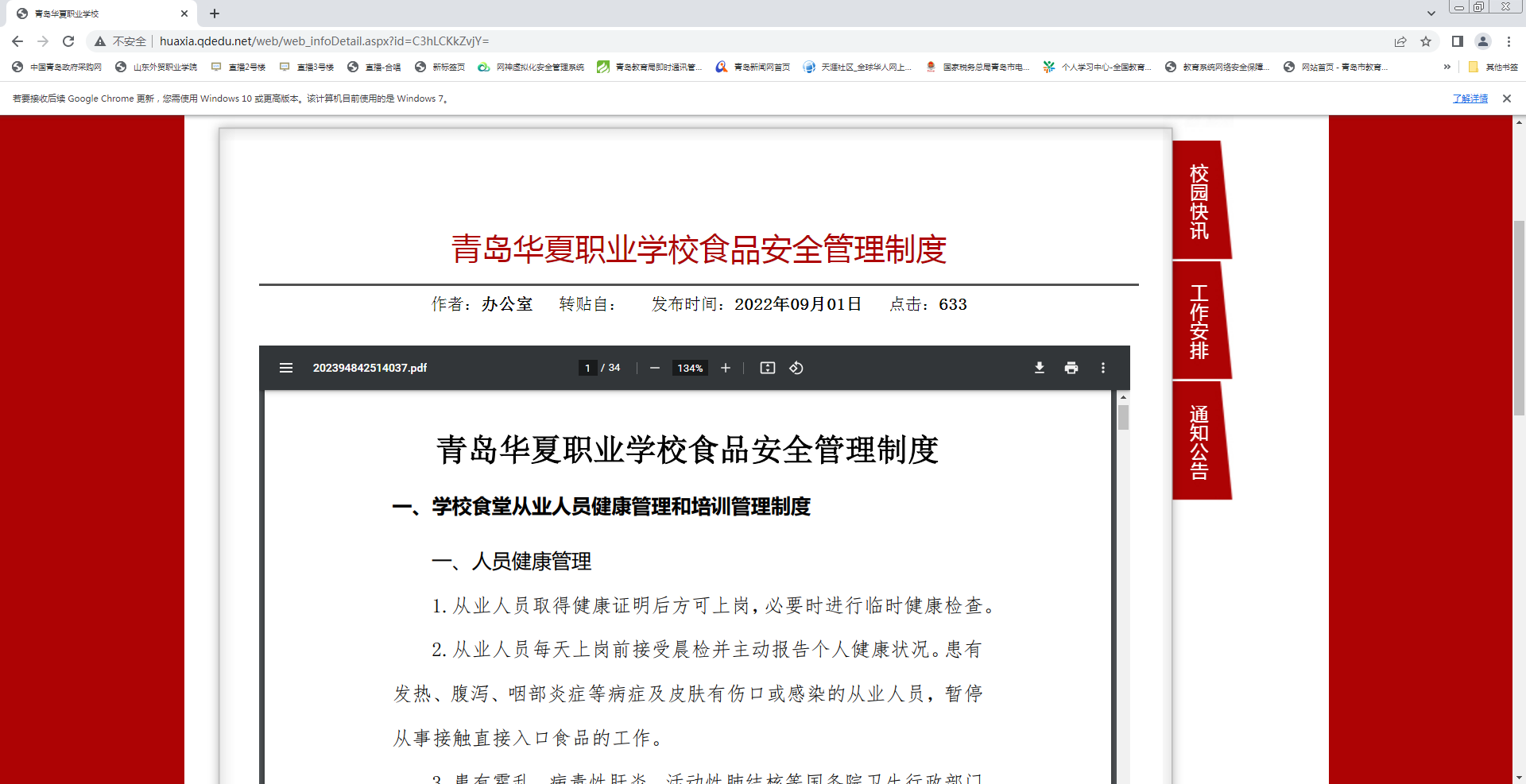Click the PDF viewer vertical scrollbar thumb
The image size is (1526, 784).
(x=1123, y=417)
